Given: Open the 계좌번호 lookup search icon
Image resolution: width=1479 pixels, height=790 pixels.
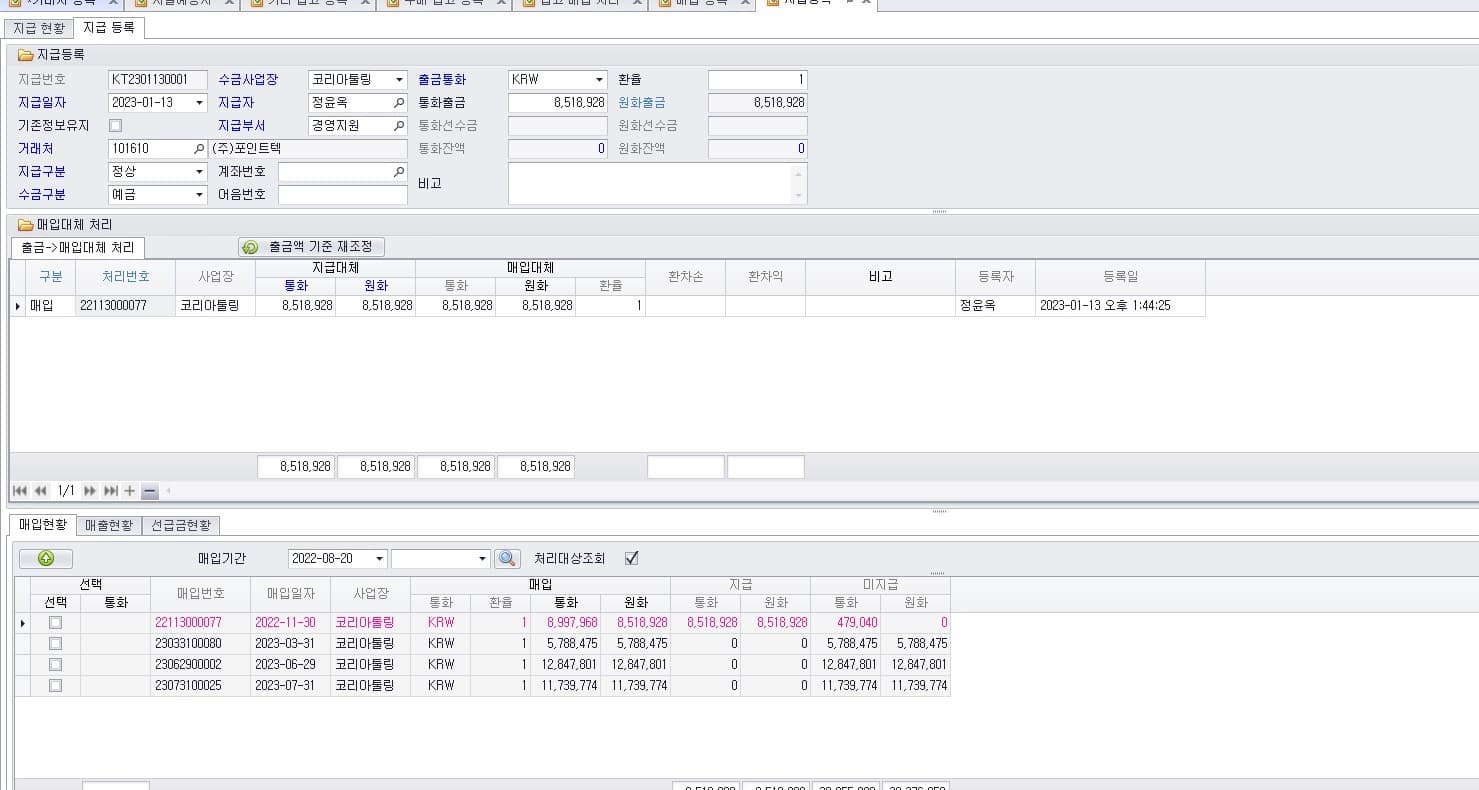Looking at the screenshot, I should pos(399,172).
